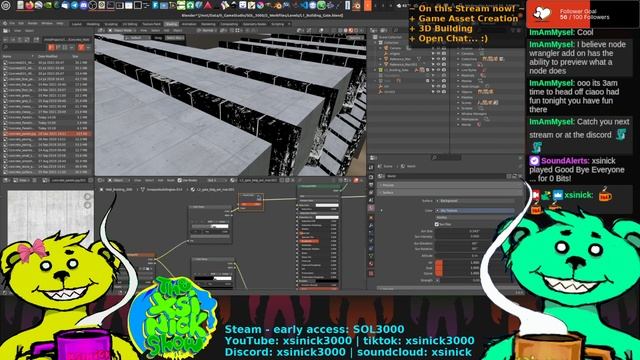640x360 pixels.
Task: Open Firefox from the top panel
Action: coord(29,5)
